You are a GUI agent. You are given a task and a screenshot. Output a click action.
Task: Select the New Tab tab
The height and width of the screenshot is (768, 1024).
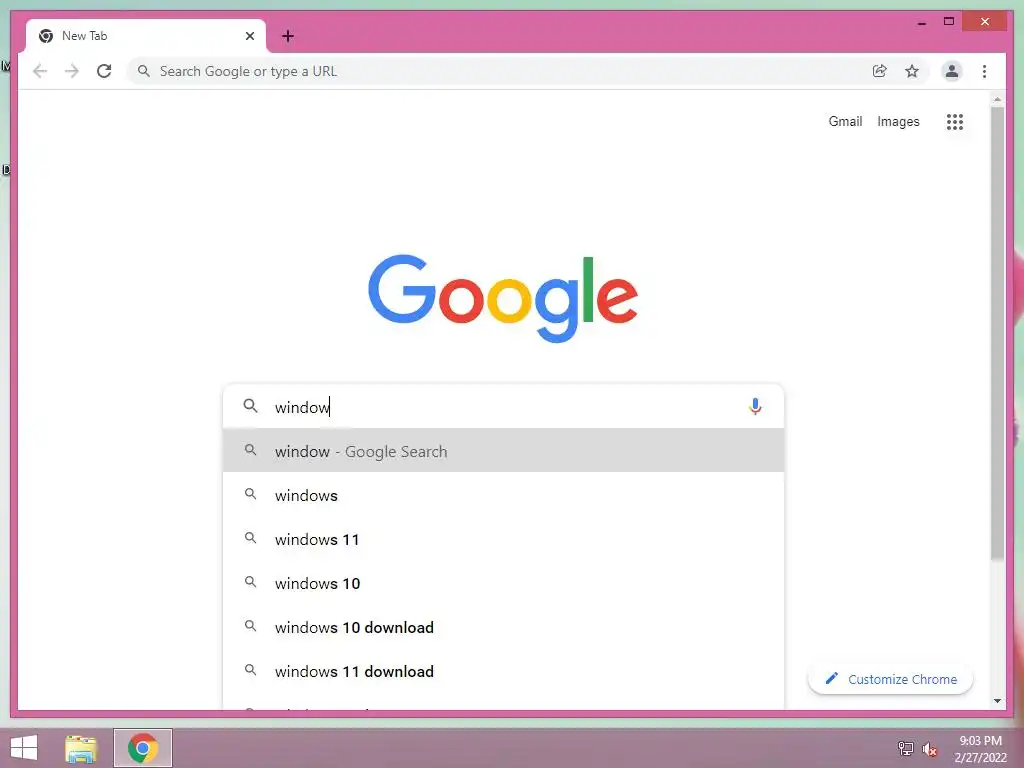[146, 36]
